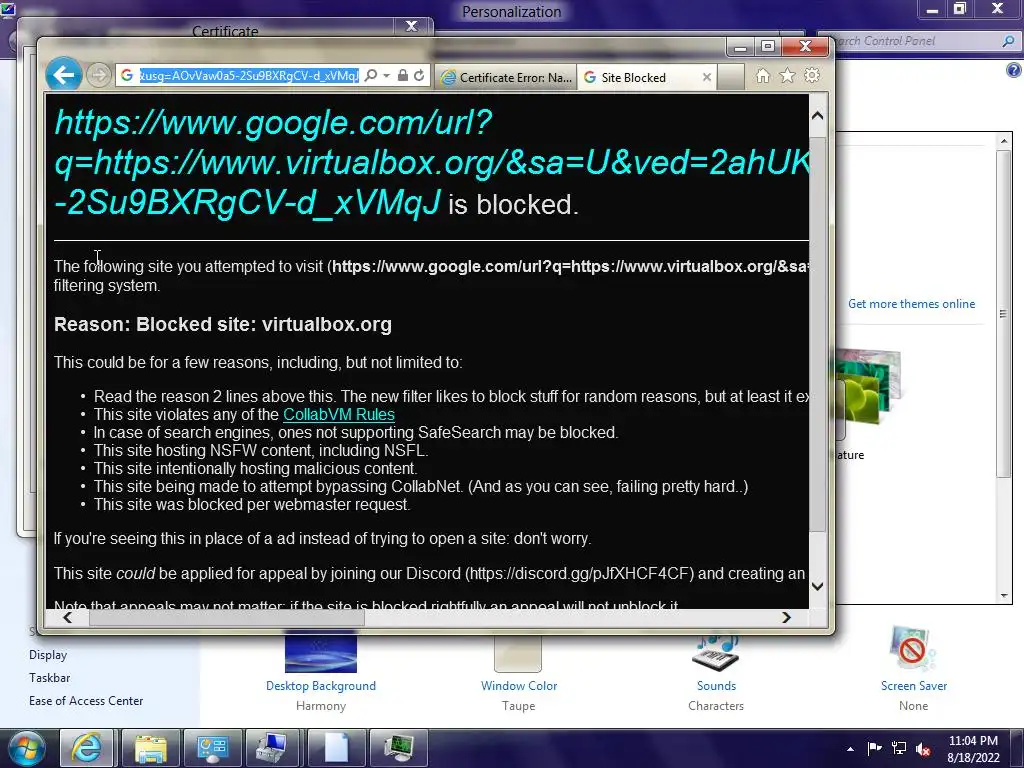Open Get more themes online link
The image size is (1024, 768).
click(911, 304)
